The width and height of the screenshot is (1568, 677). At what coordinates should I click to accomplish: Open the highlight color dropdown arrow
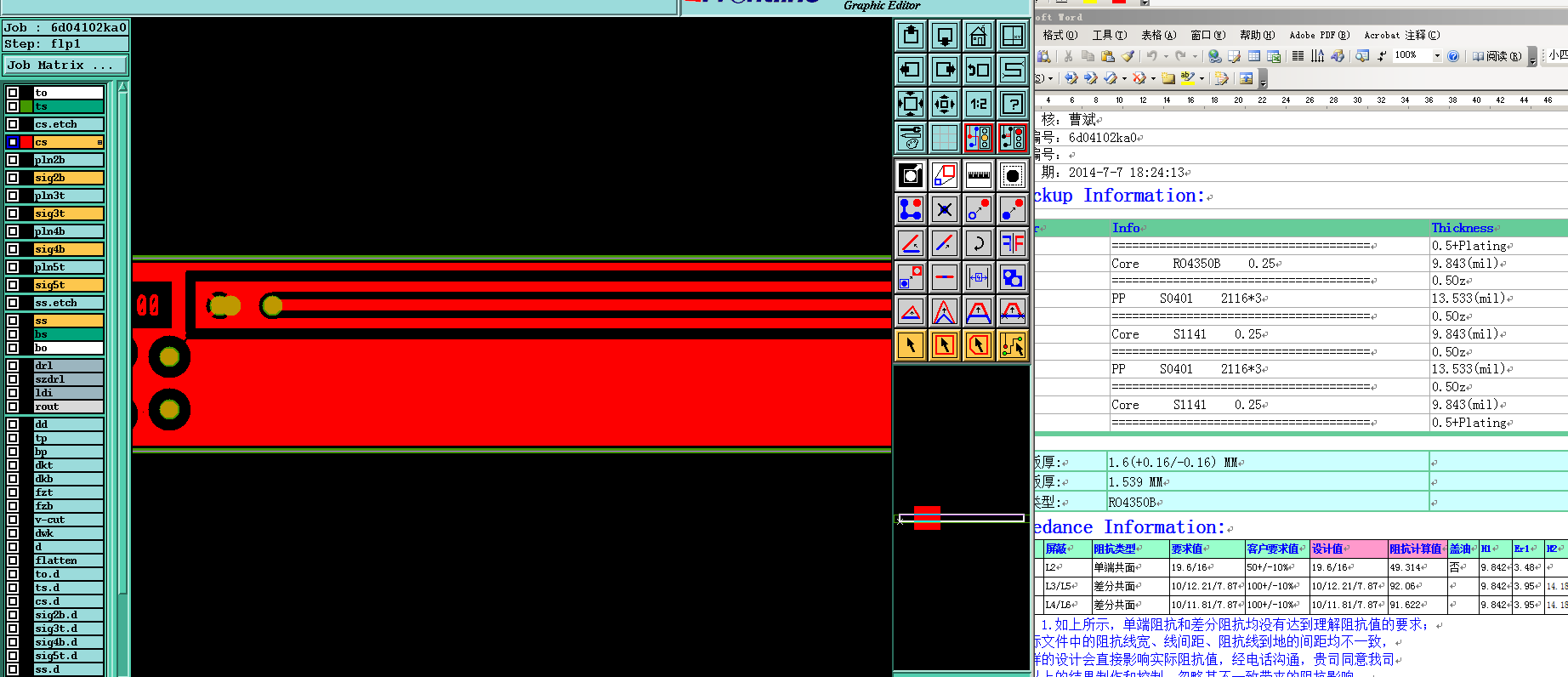pyautogui.click(x=1202, y=78)
